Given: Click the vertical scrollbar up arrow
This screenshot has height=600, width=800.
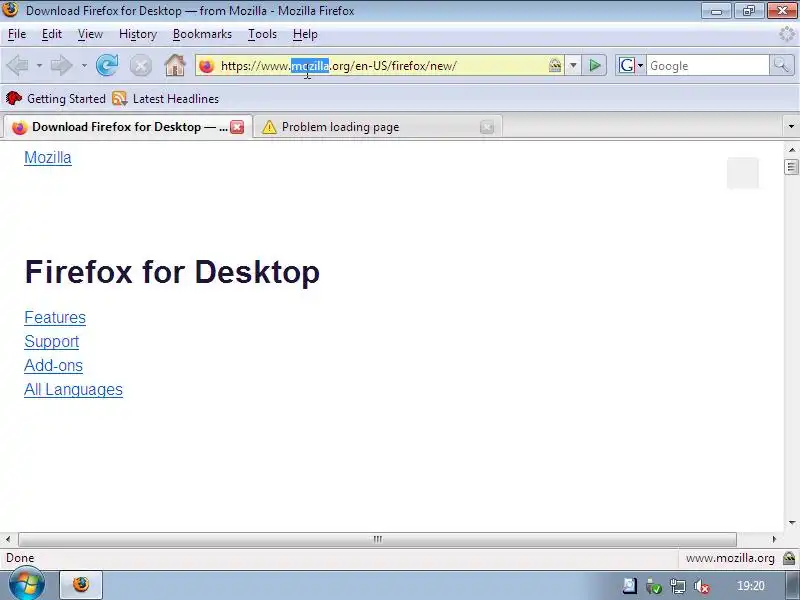Looking at the screenshot, I should (791, 149).
